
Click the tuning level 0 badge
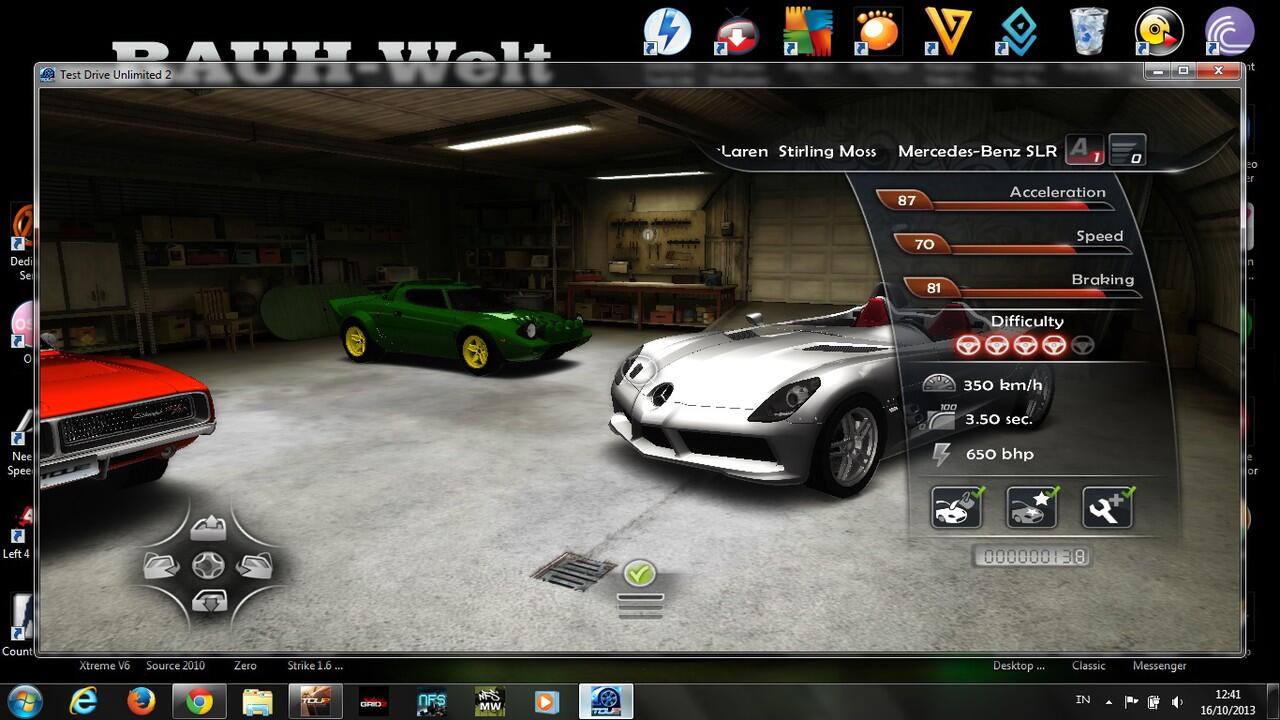[x=1127, y=151]
